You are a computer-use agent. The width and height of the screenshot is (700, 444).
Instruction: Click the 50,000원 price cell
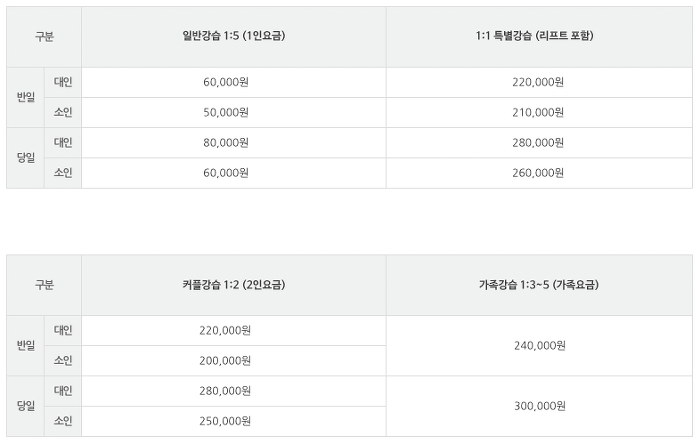[x=226, y=112]
